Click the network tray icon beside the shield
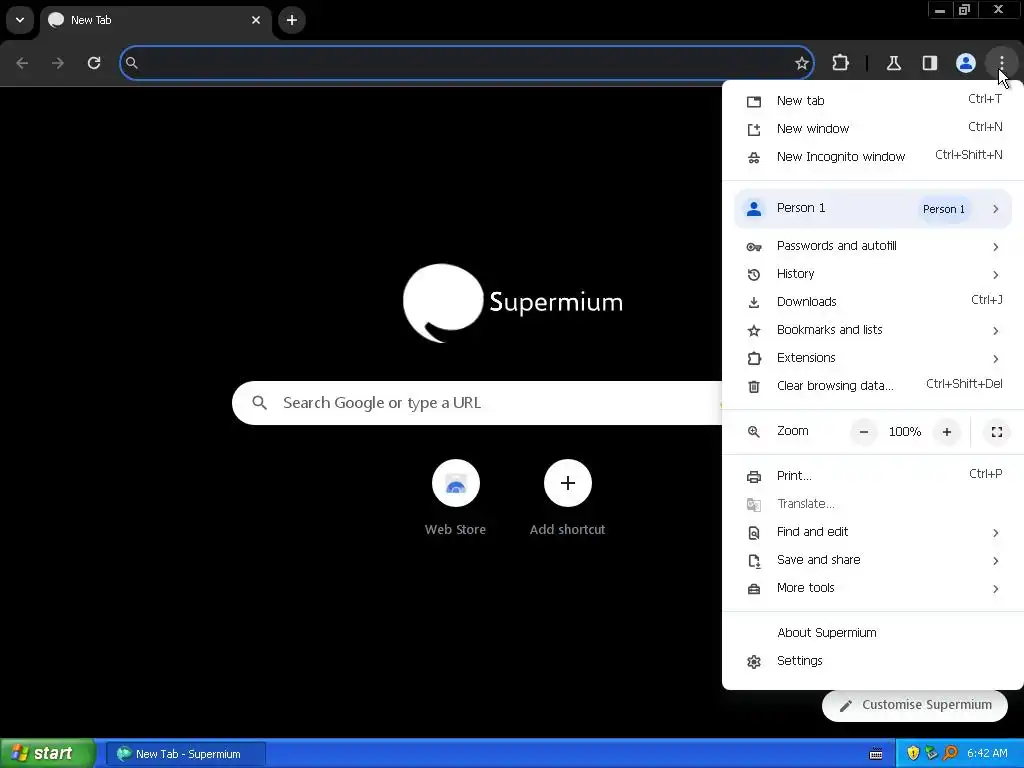Screen dimensions: 1024x768 point(932,754)
